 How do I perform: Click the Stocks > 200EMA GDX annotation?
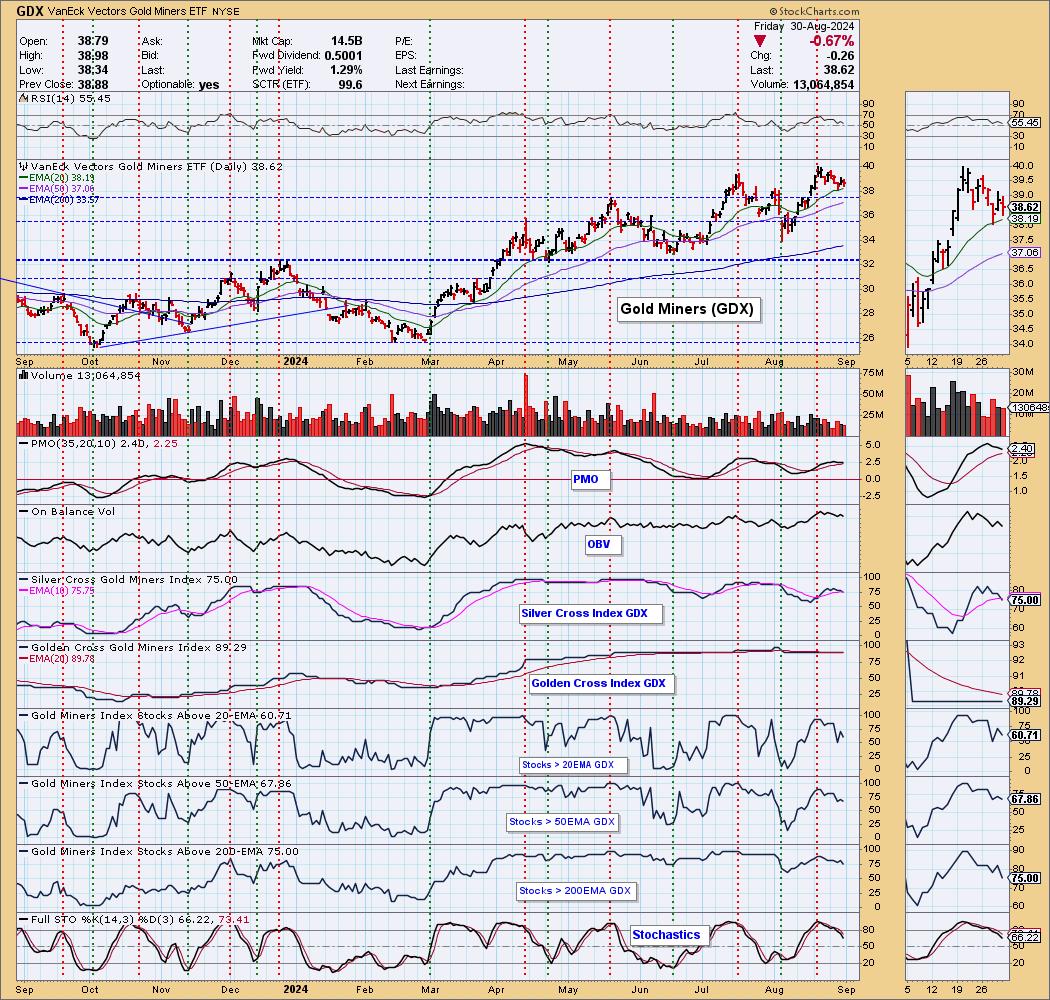coord(575,891)
